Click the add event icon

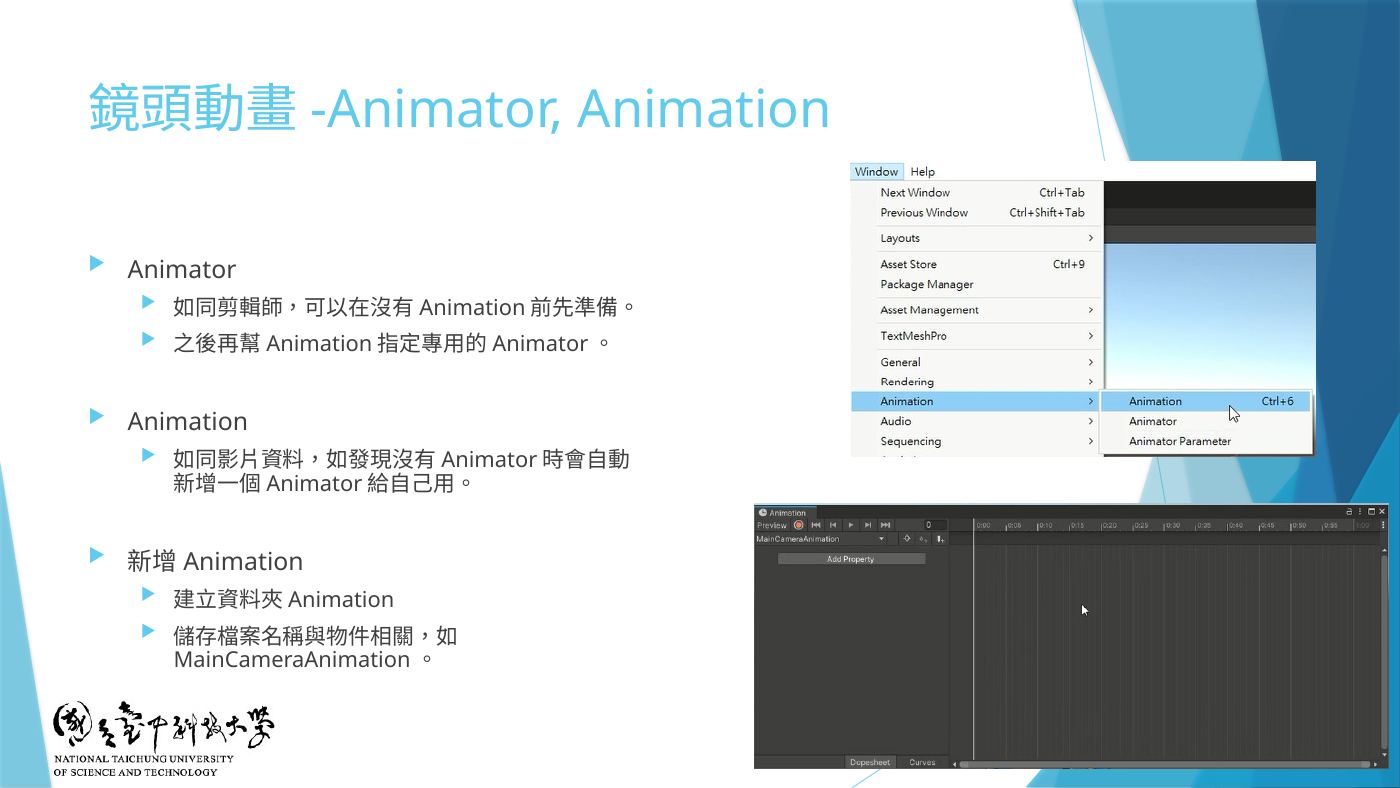(x=941, y=539)
